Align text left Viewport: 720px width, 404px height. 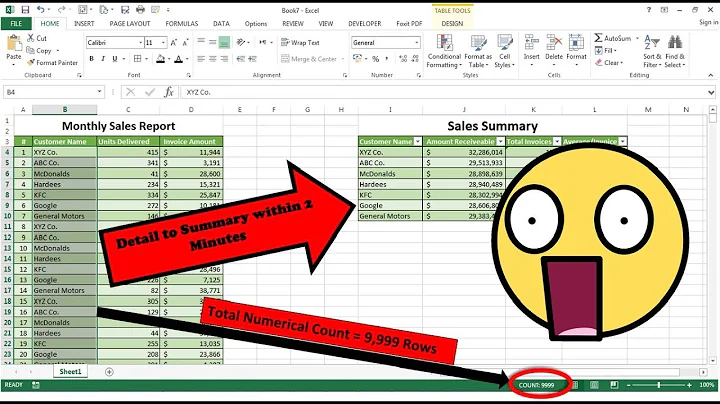pyautogui.click(x=201, y=59)
